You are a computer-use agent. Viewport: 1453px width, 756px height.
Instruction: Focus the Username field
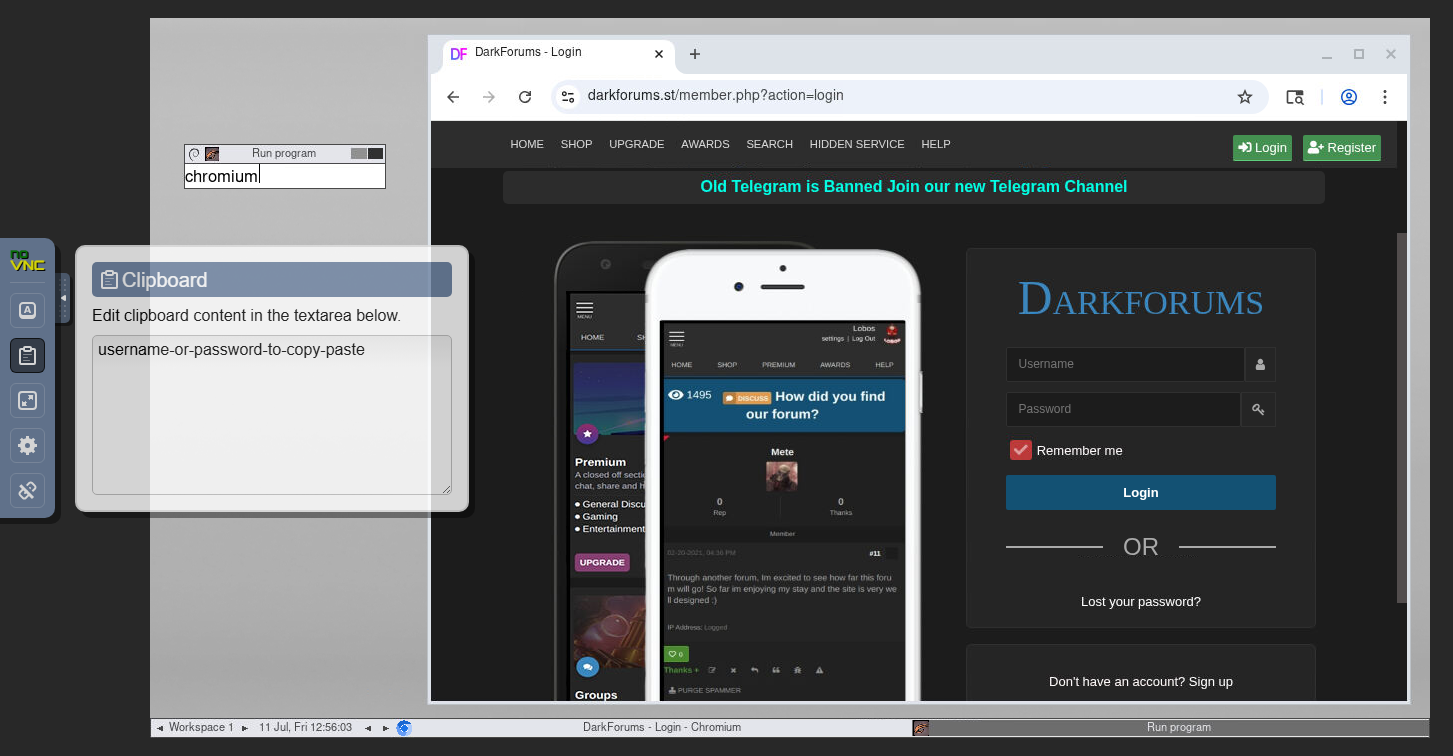(1125, 364)
